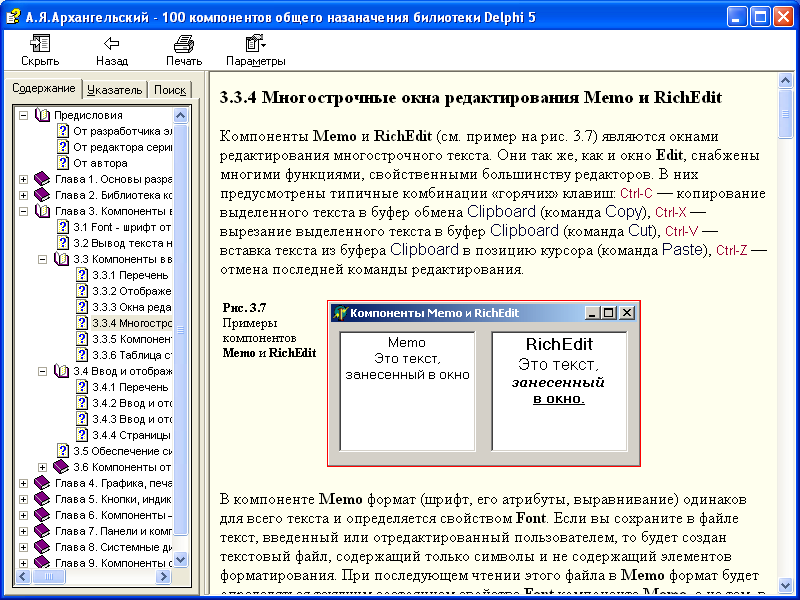Click Глава 1 closed book icon

(x=42, y=179)
